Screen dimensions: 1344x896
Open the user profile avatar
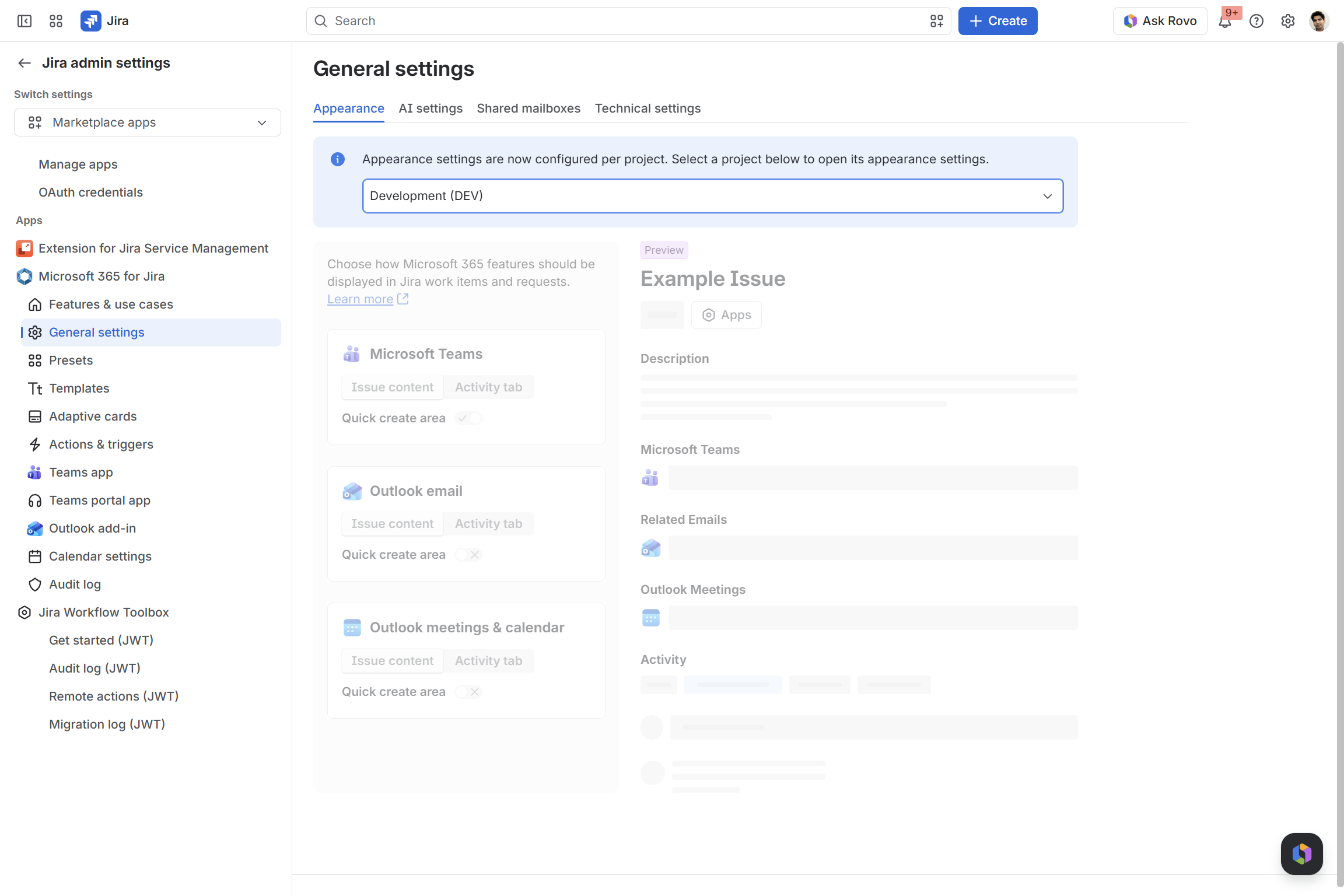1319,21
